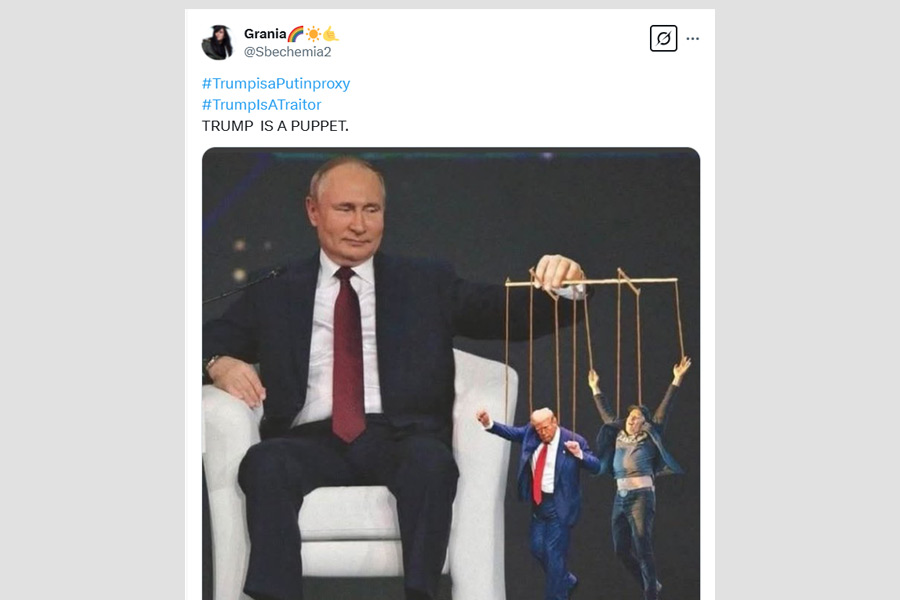Visit the @Sbechemia2 handle link

click(288, 52)
